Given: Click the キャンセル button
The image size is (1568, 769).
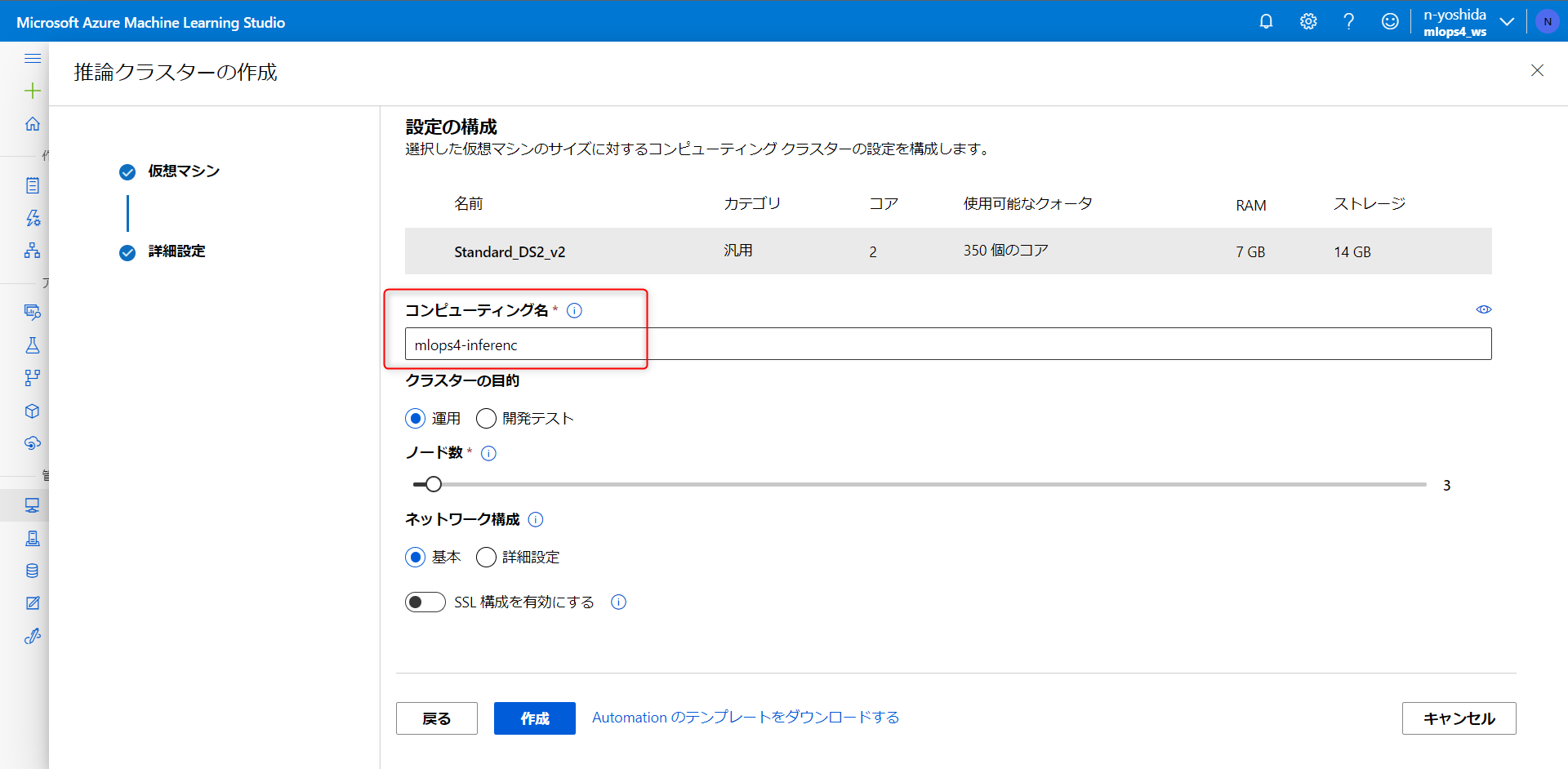Looking at the screenshot, I should pos(1459,718).
